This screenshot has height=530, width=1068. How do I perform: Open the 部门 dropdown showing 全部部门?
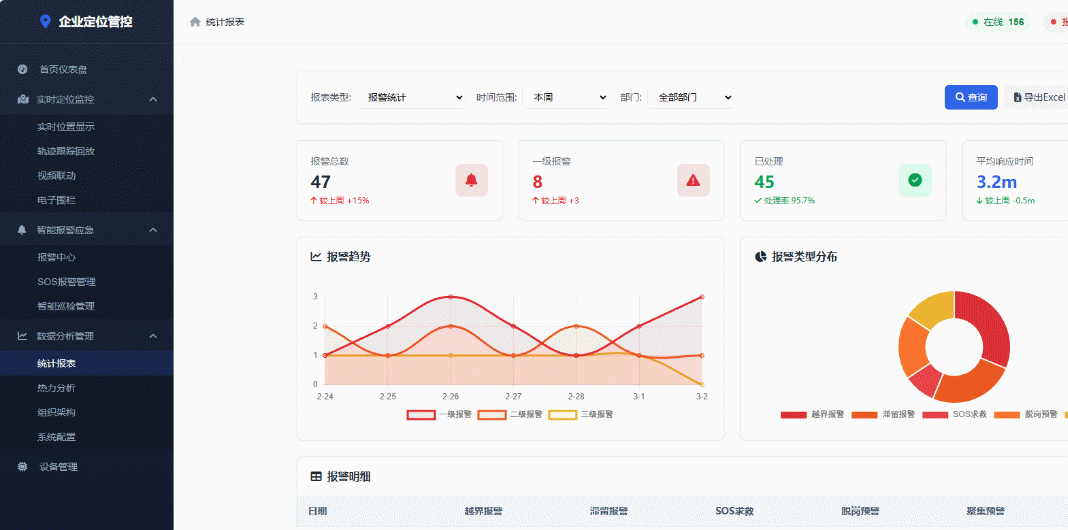point(690,97)
